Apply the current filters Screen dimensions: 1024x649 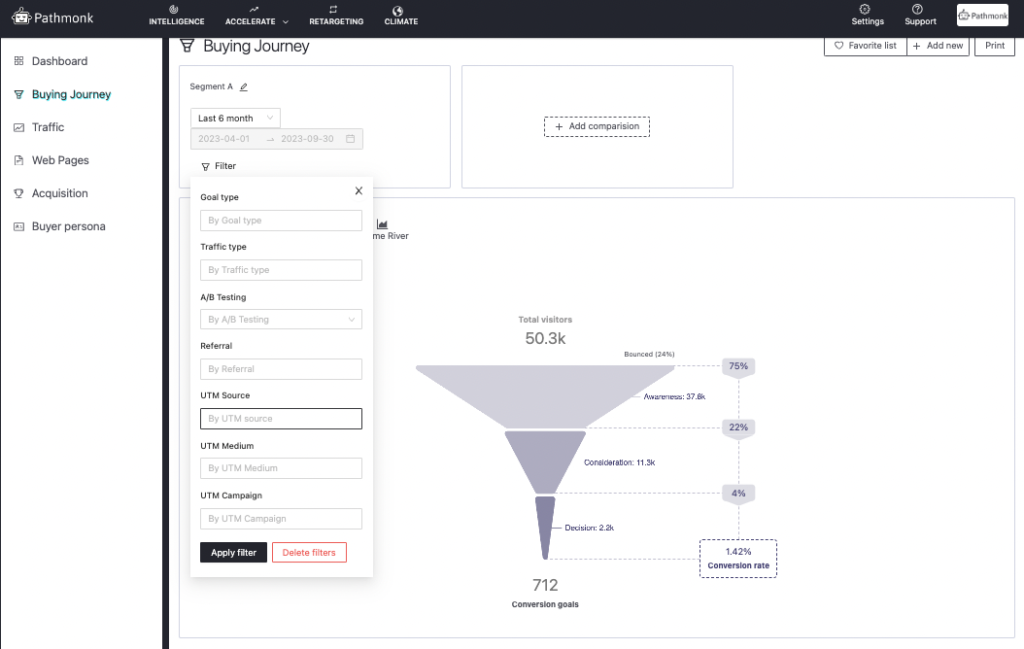233,552
